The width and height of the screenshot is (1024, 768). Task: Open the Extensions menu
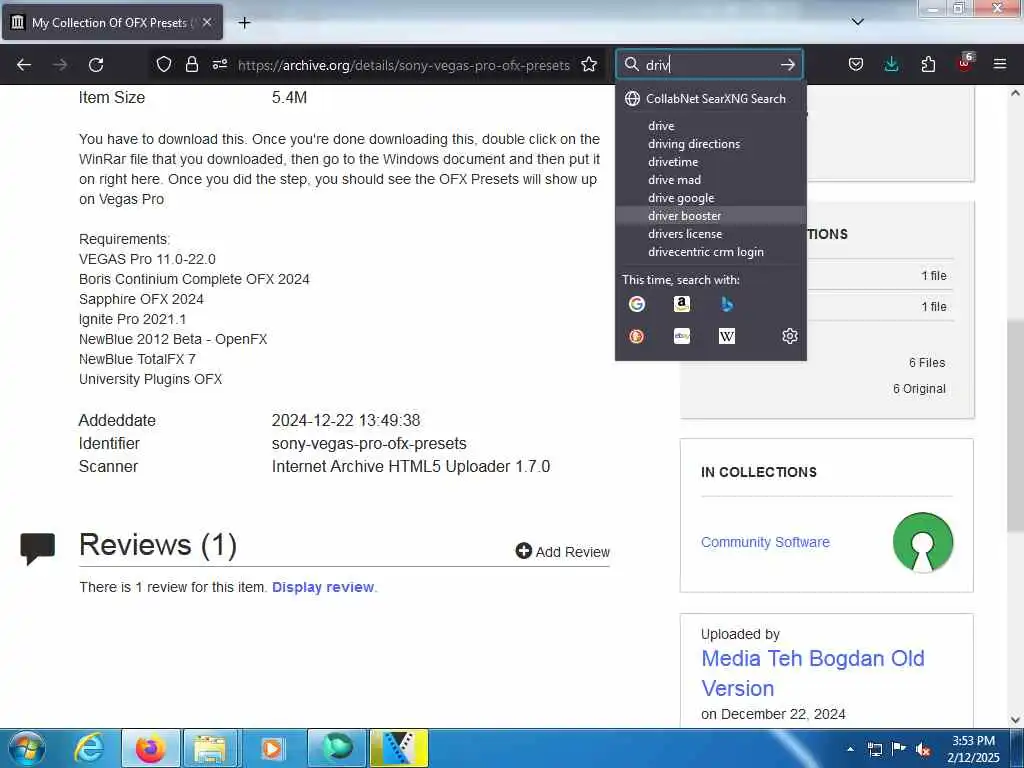[928, 65]
